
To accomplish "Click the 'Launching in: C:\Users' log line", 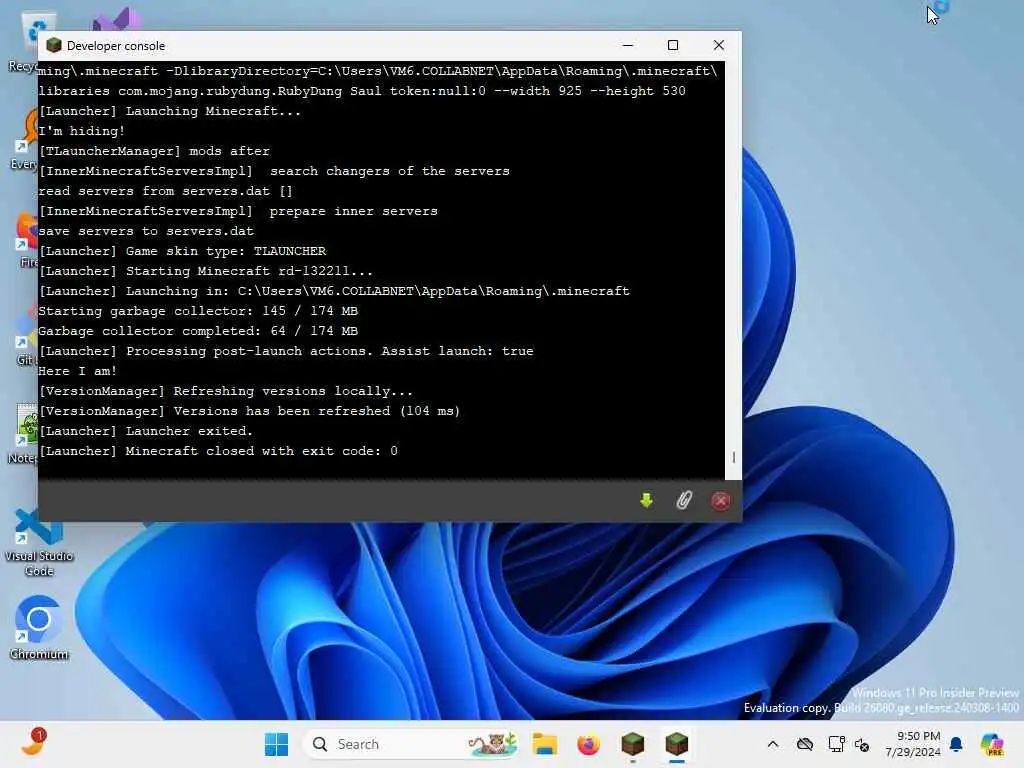I will [x=334, y=291].
